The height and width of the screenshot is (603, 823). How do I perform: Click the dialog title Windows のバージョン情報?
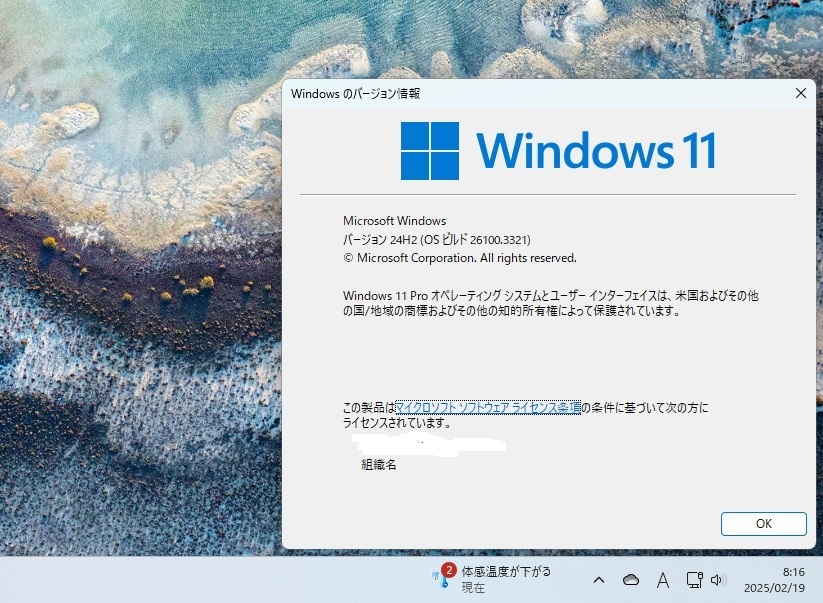(355, 93)
